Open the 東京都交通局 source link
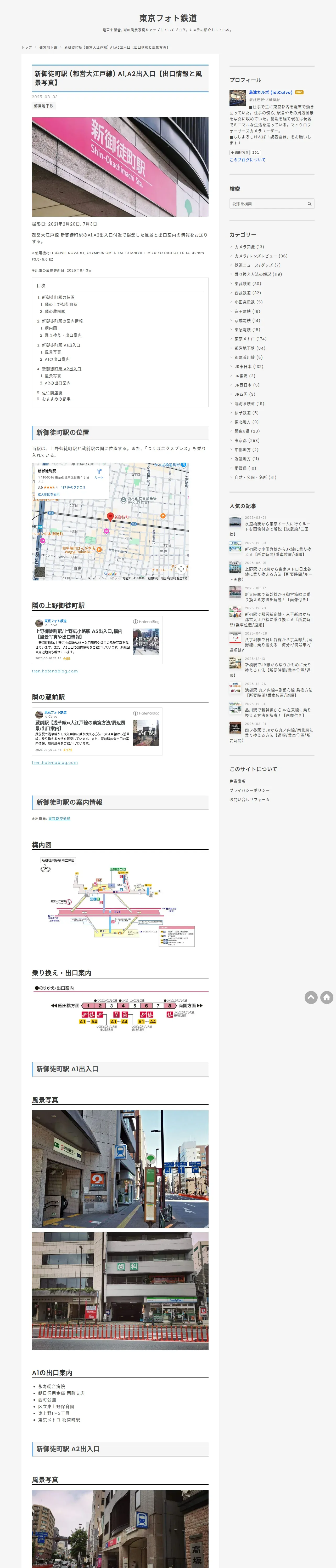Image resolution: width=336 pixels, height=1568 pixels. pos(59,819)
